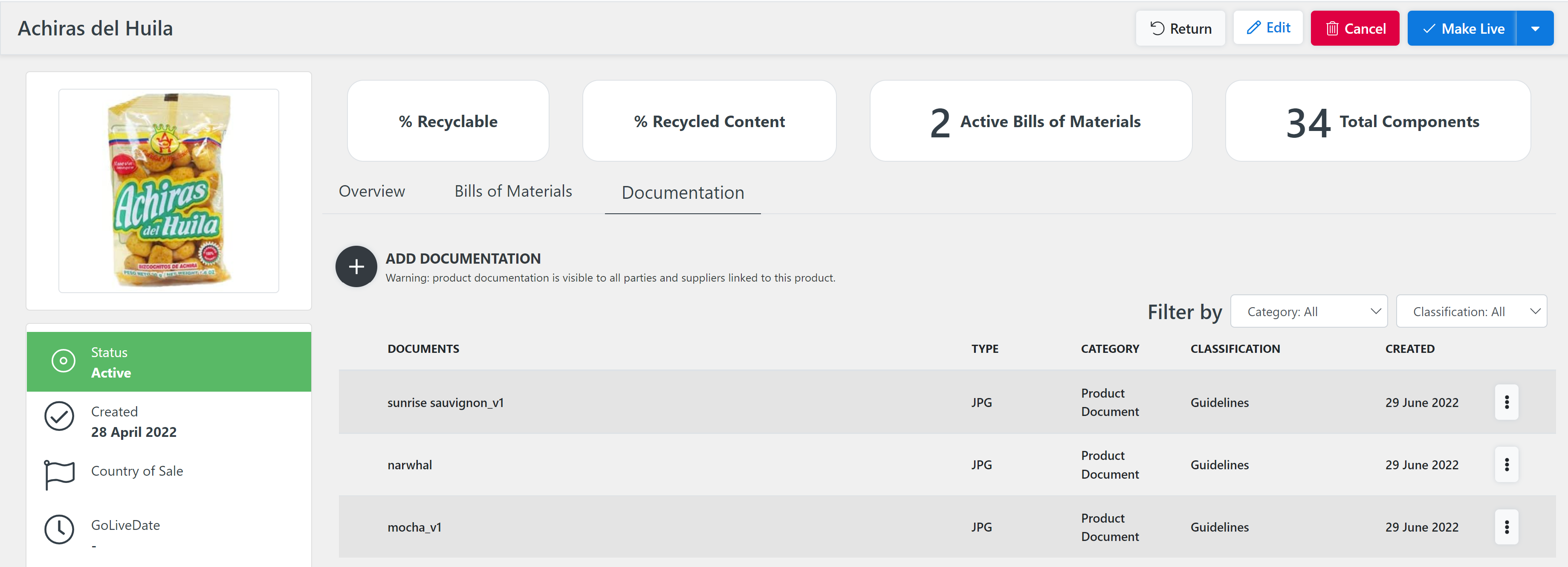Click the Achiras del Huila page title
The width and height of the screenshot is (1568, 567).
[95, 28]
